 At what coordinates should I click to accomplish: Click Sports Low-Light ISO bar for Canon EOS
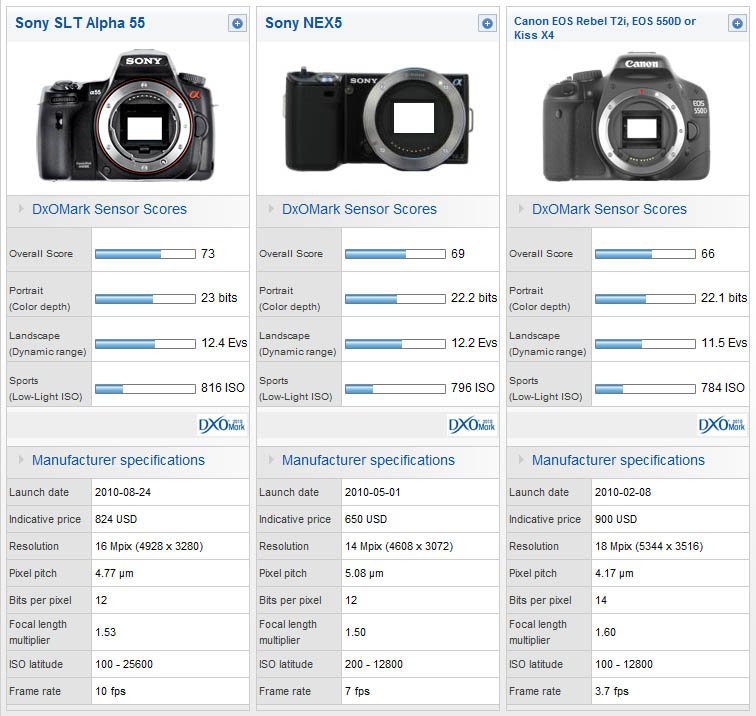click(645, 388)
